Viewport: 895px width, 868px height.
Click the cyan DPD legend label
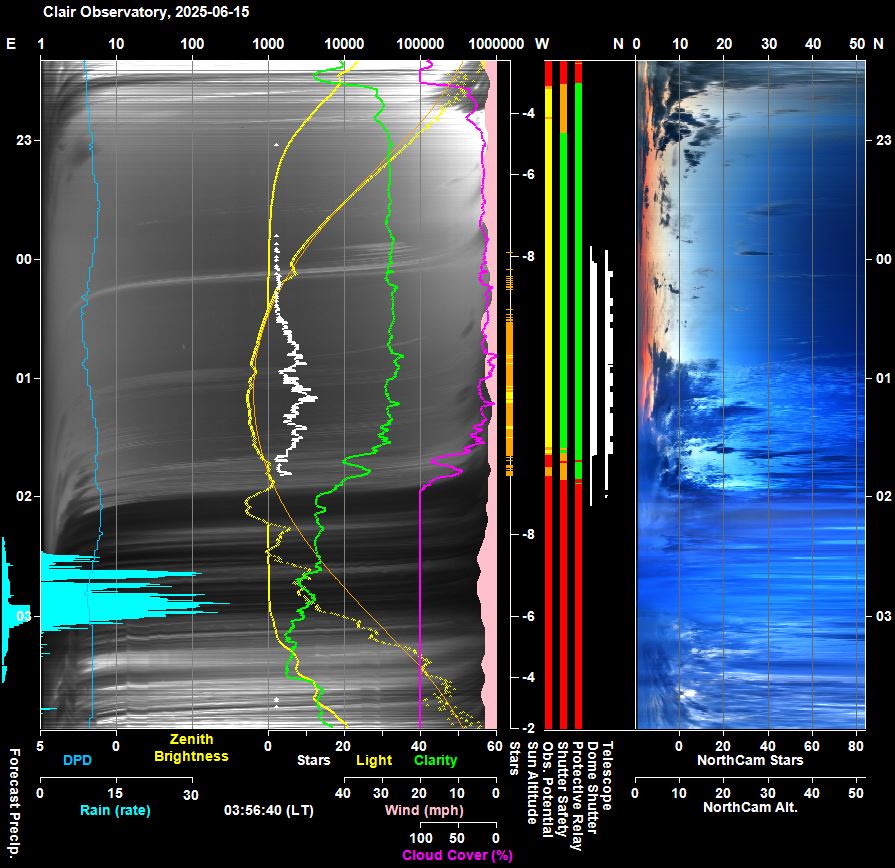coord(76,760)
